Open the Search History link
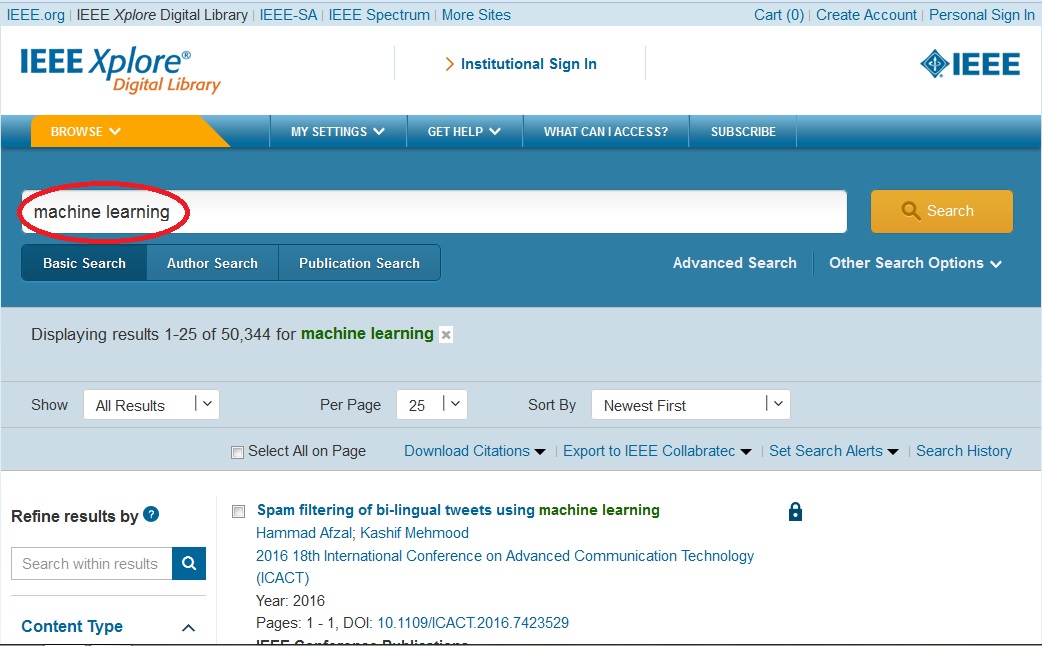1042x646 pixels. tap(964, 451)
